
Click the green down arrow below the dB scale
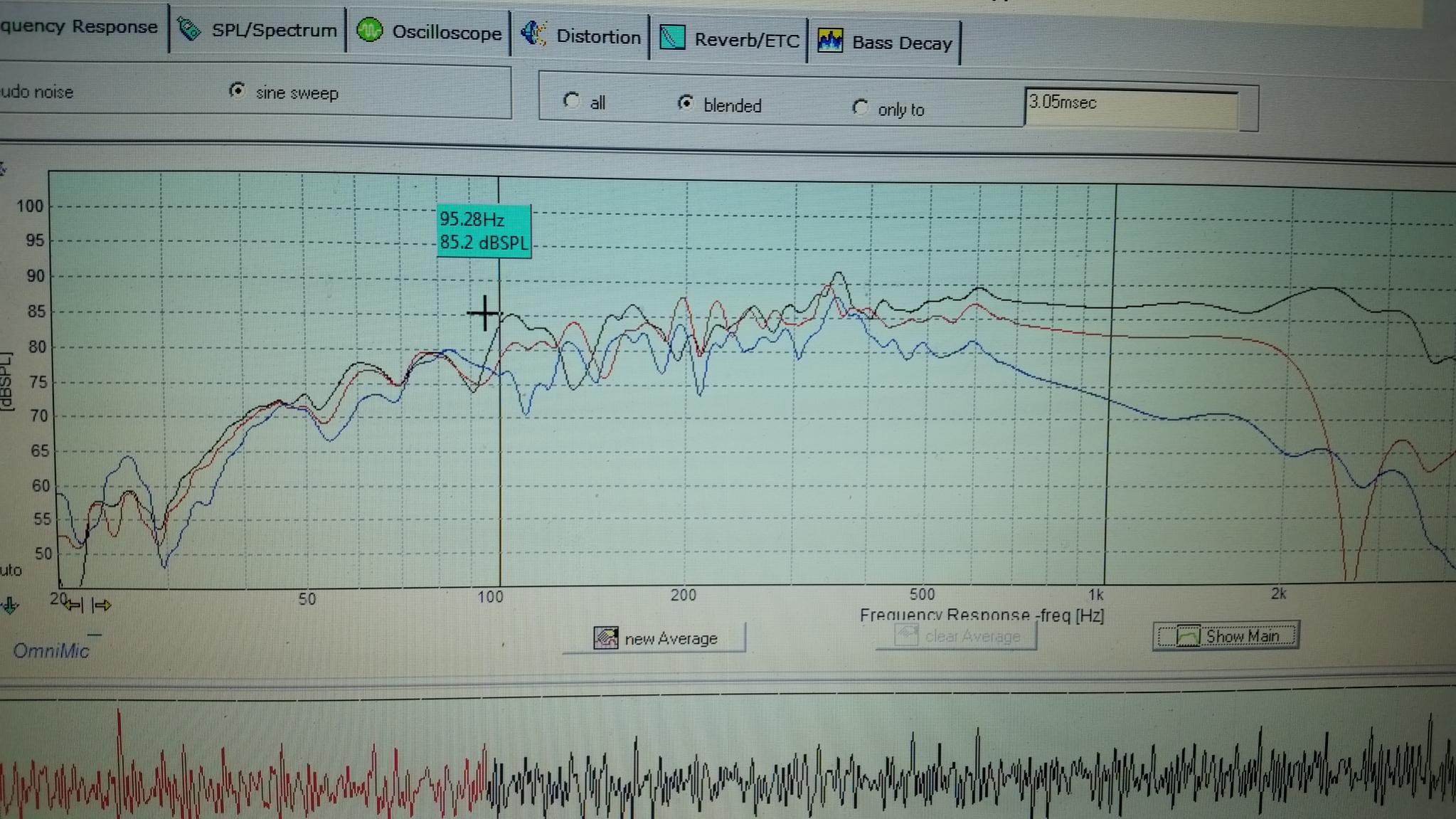click(x=10, y=606)
